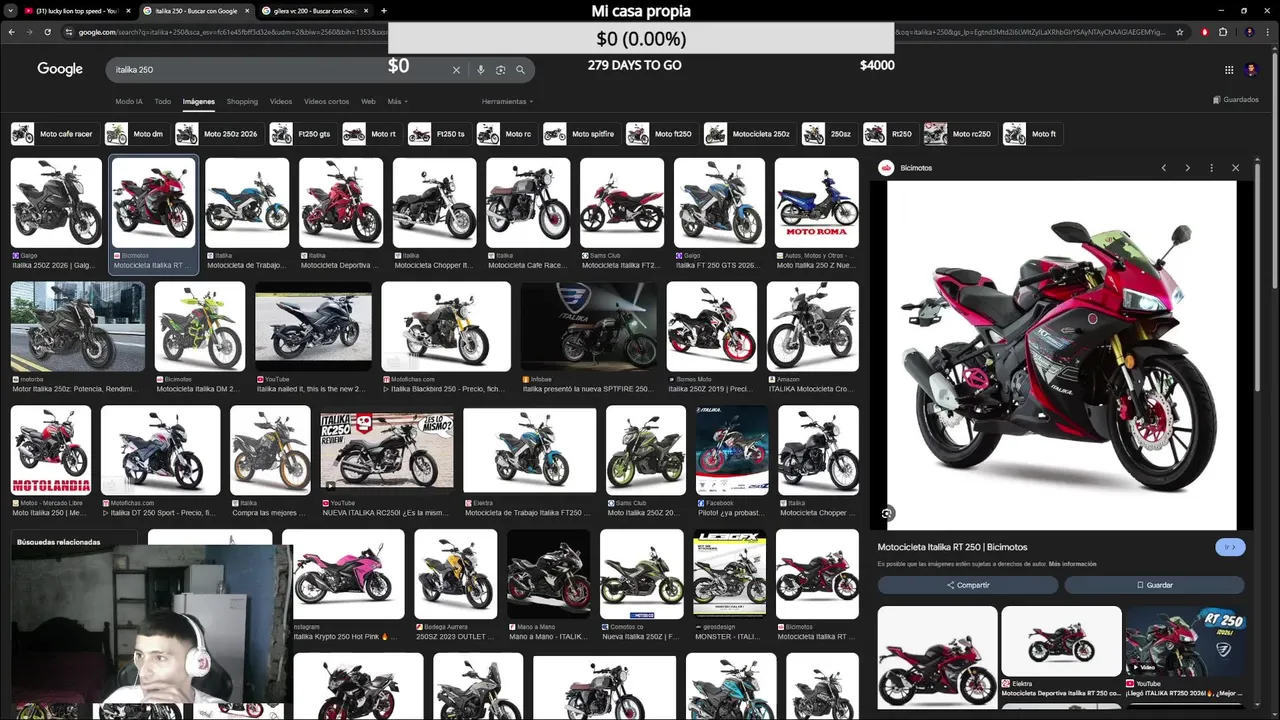Open the Google account avatar
The width and height of the screenshot is (1280, 720).
(1251, 70)
